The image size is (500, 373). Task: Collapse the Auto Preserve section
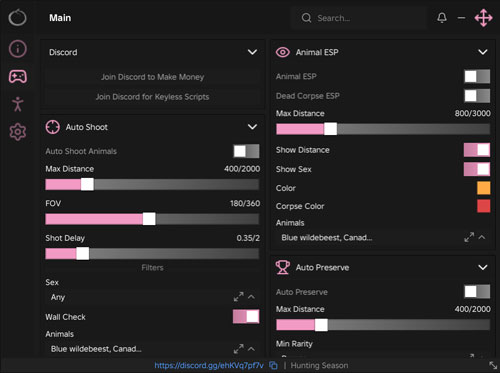[483, 267]
